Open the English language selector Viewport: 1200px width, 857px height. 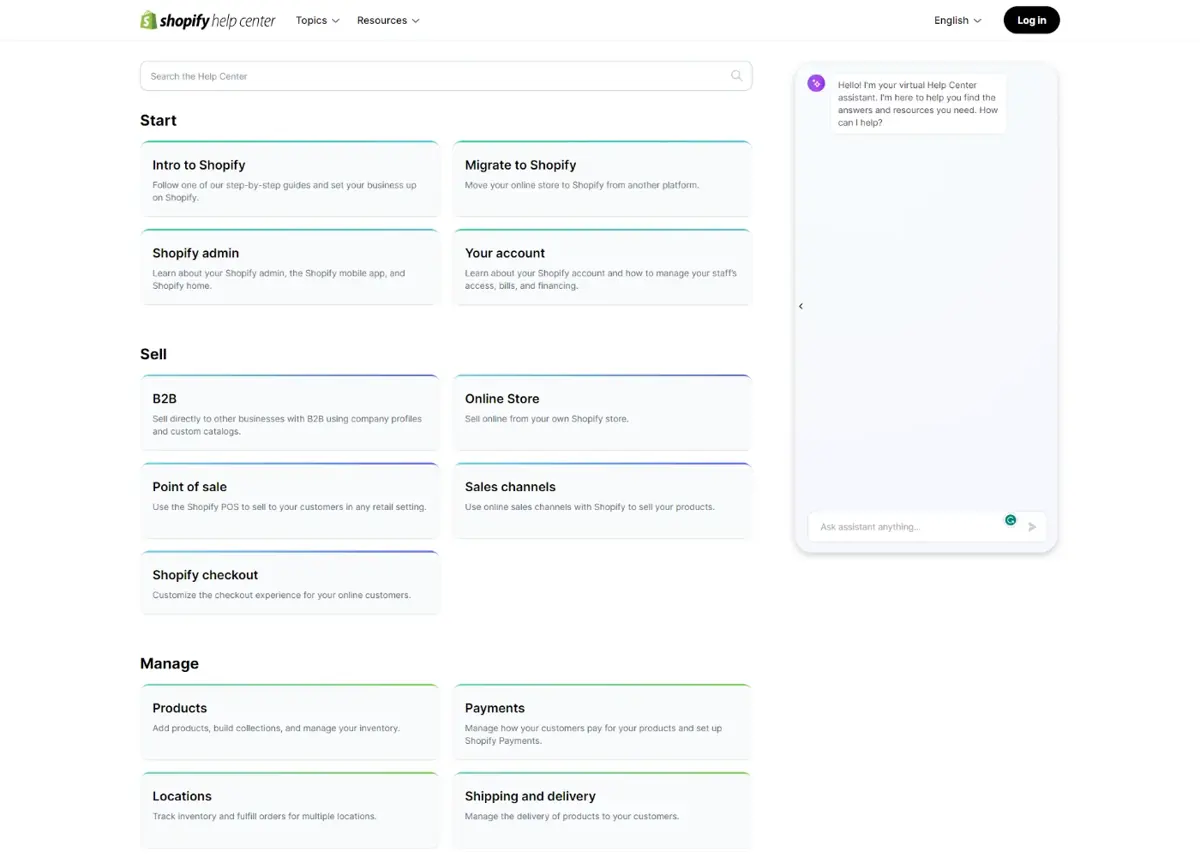click(x=958, y=20)
